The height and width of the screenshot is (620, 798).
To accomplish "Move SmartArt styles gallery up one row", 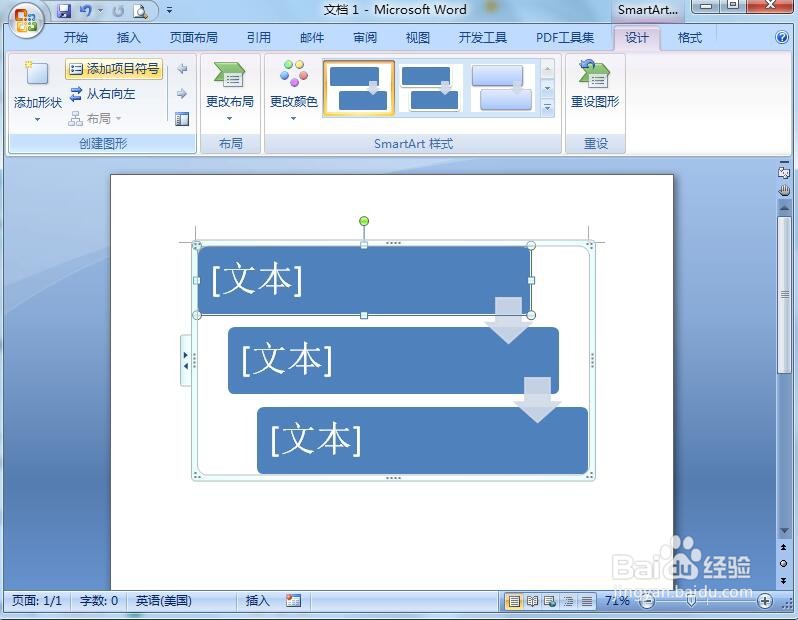I will (x=548, y=69).
